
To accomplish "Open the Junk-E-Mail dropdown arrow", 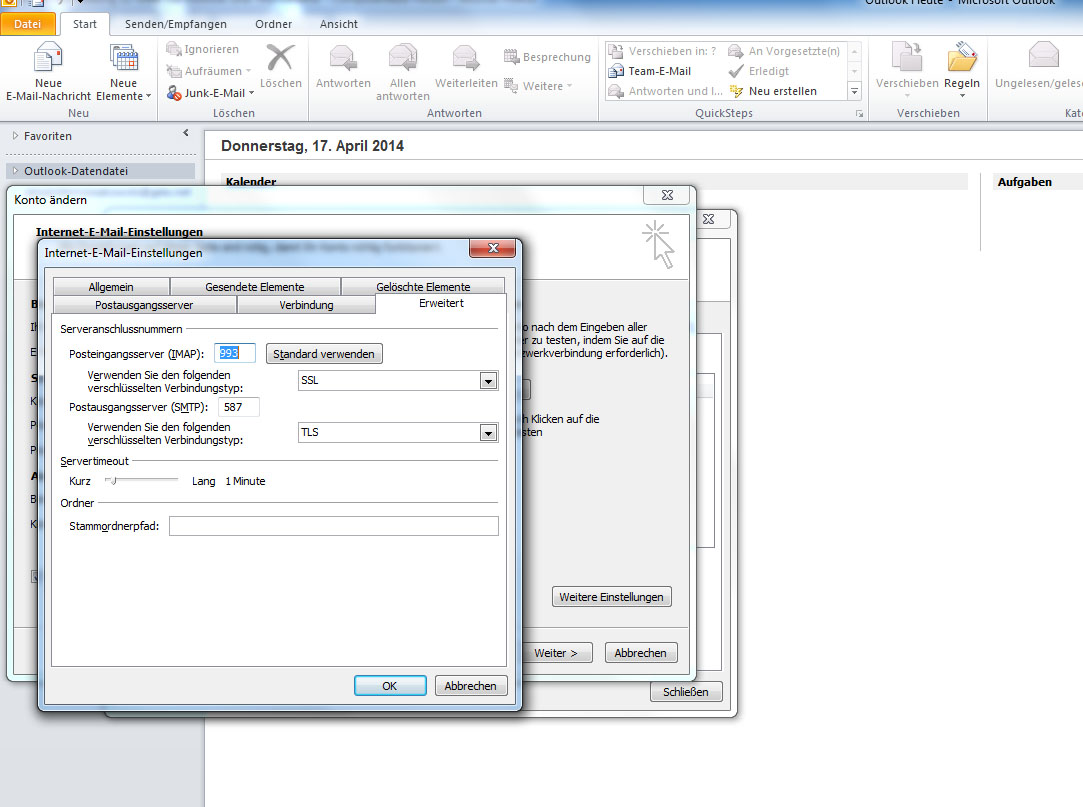I will (x=251, y=93).
